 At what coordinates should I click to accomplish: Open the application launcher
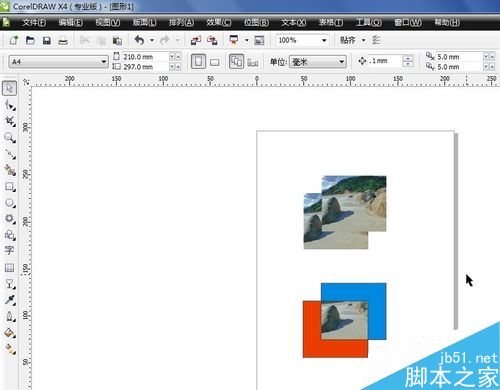point(234,40)
